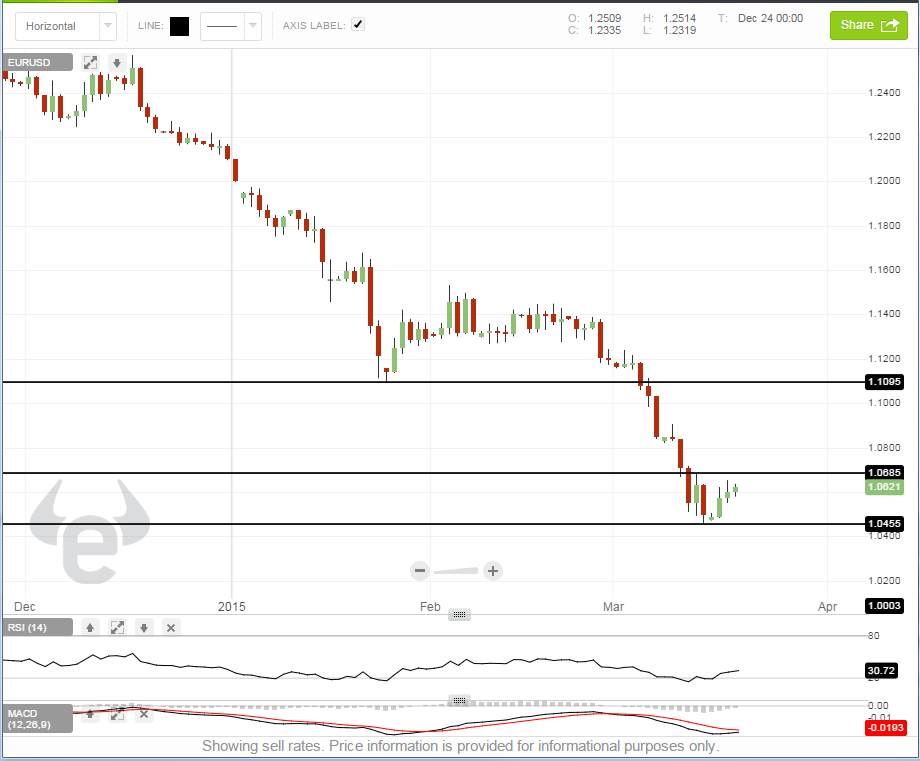Click the EURUSD instrument label

(x=38, y=62)
